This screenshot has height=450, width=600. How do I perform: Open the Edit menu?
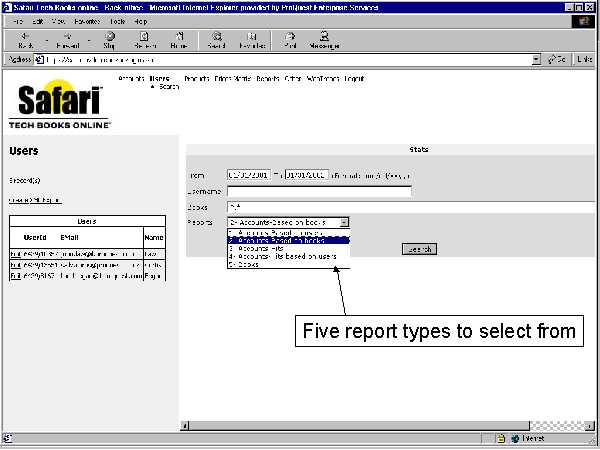[38, 21]
